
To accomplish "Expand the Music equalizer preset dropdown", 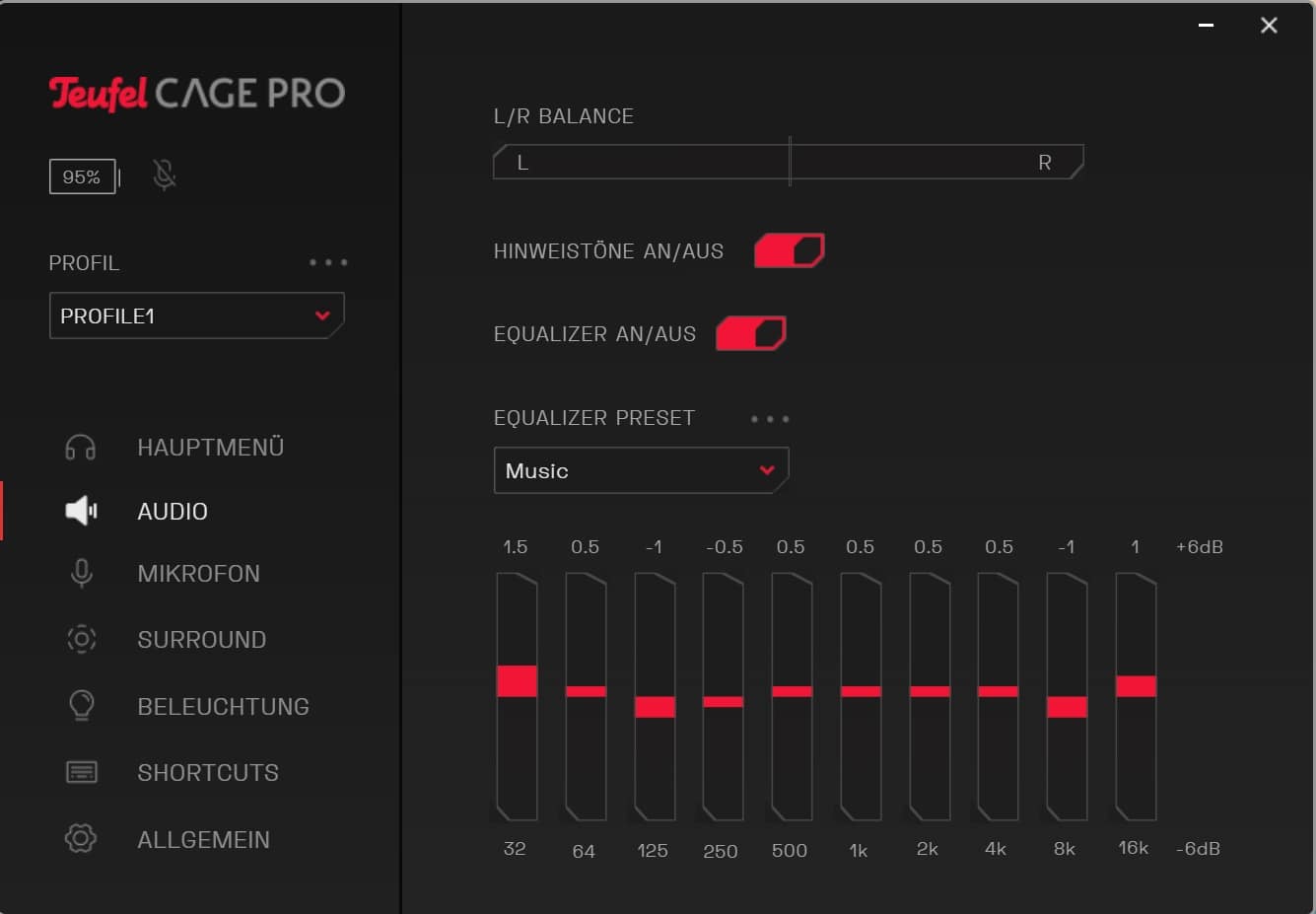I will [641, 471].
